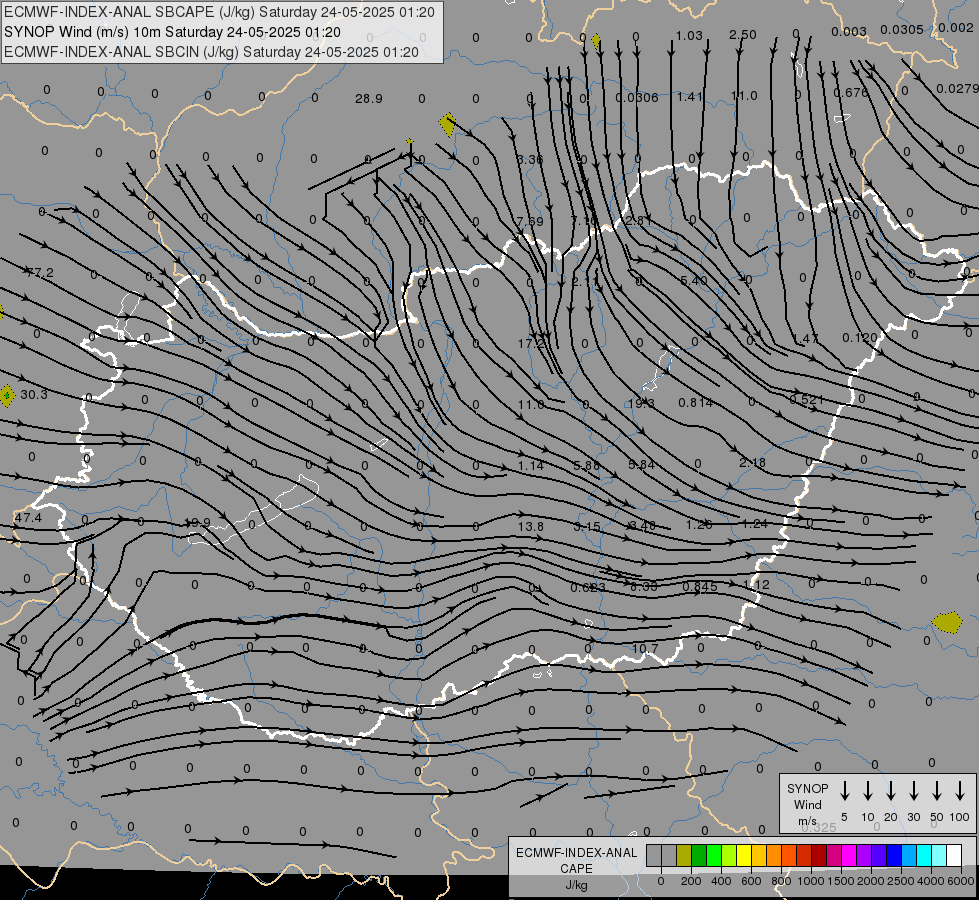Click the CAPE value 1.24
The image size is (979, 900).
point(755,524)
